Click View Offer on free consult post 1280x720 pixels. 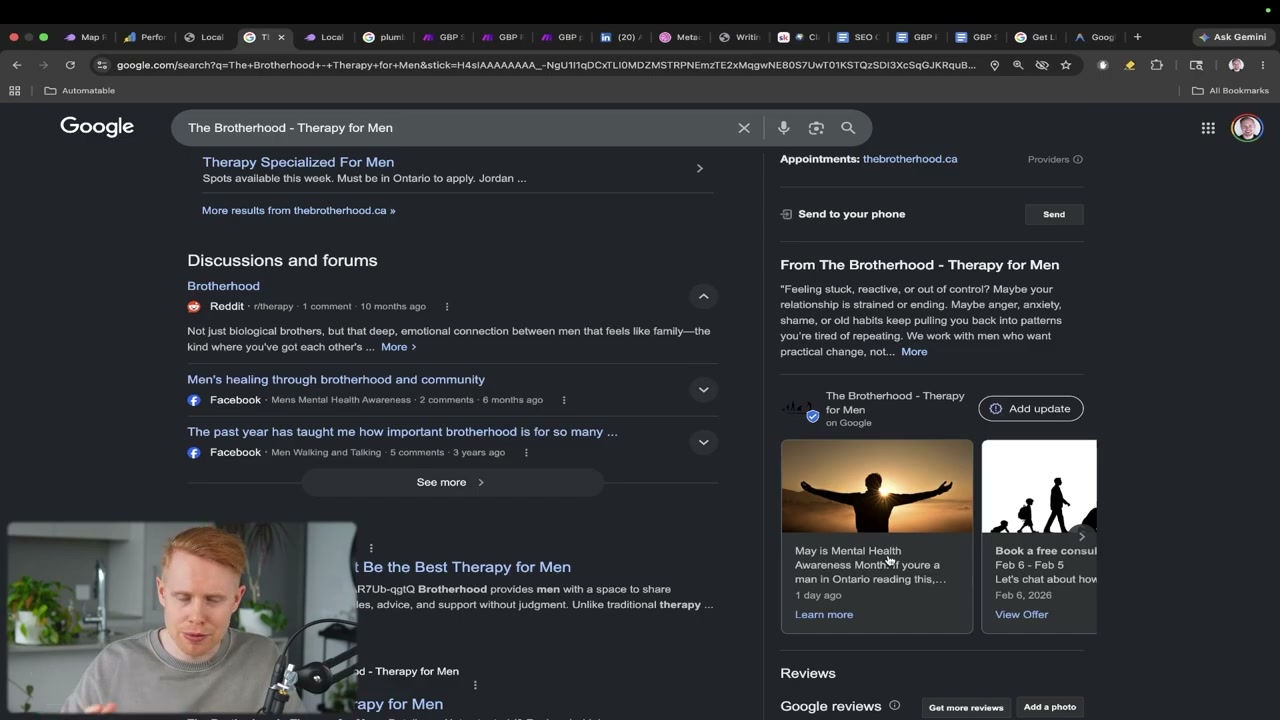[1022, 615]
